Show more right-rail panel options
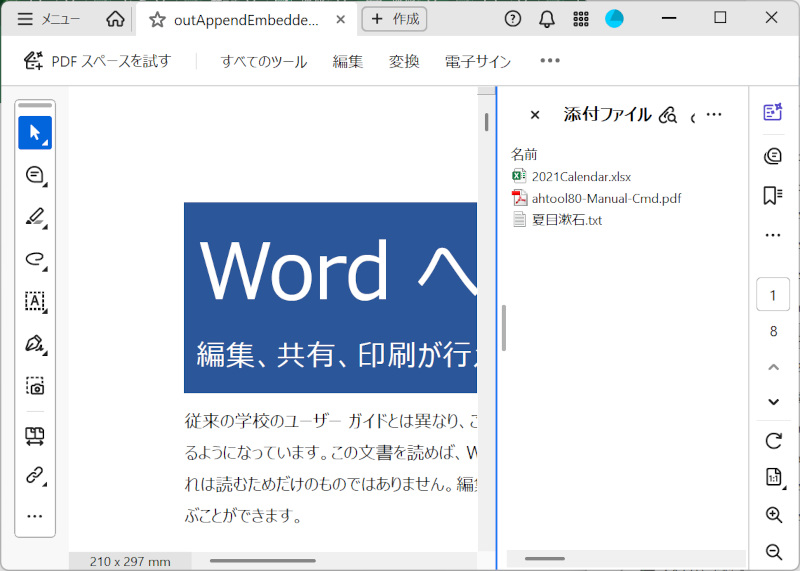Viewport: 800px width, 571px height. tap(773, 235)
